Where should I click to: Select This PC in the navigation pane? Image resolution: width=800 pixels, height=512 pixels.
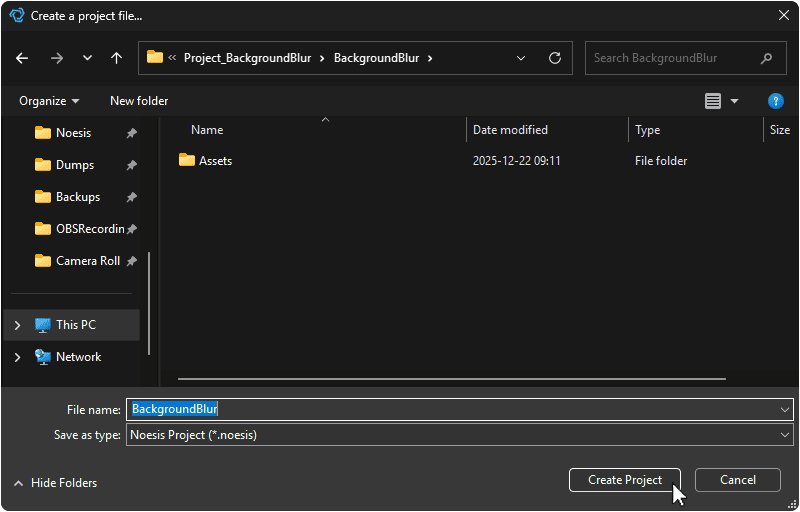[x=71, y=325]
